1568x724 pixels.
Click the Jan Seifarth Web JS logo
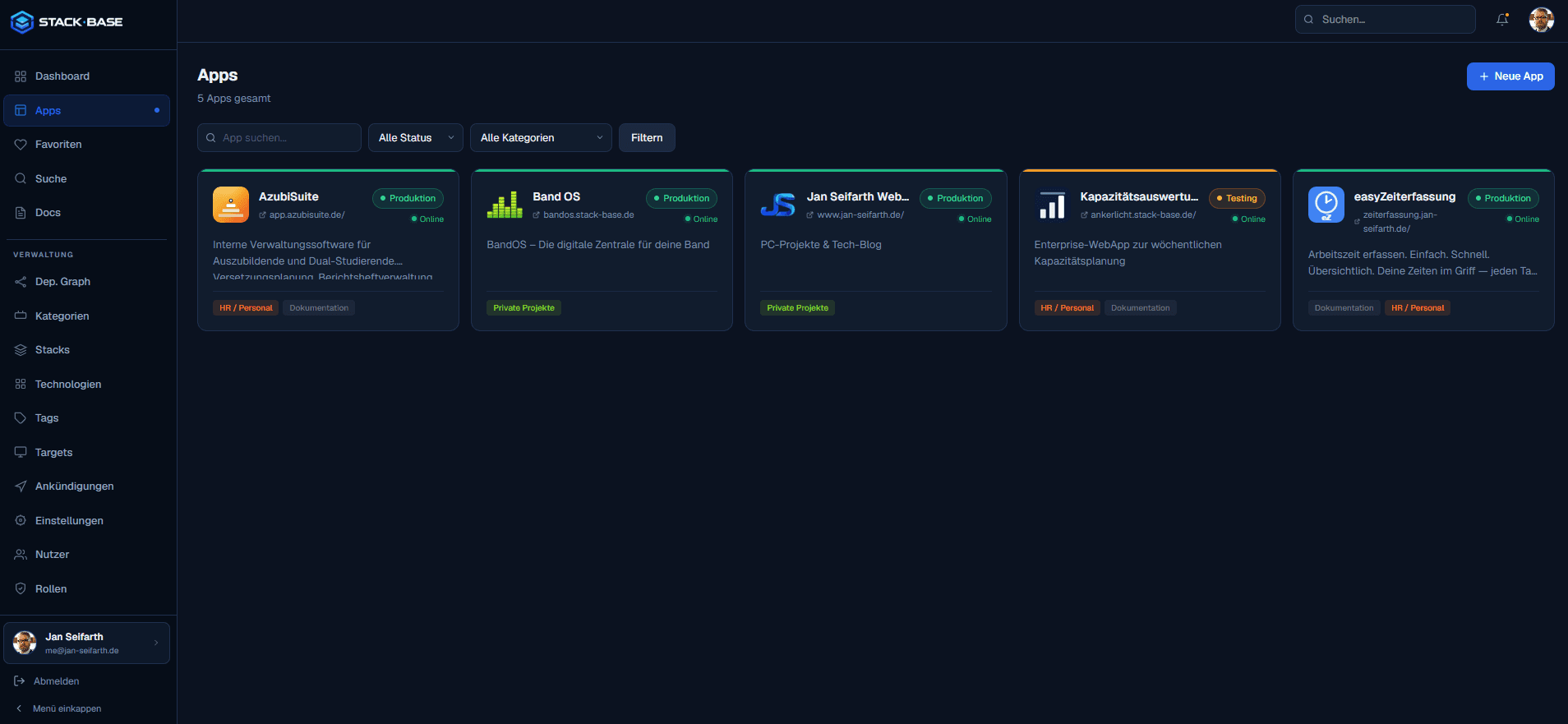tap(778, 205)
